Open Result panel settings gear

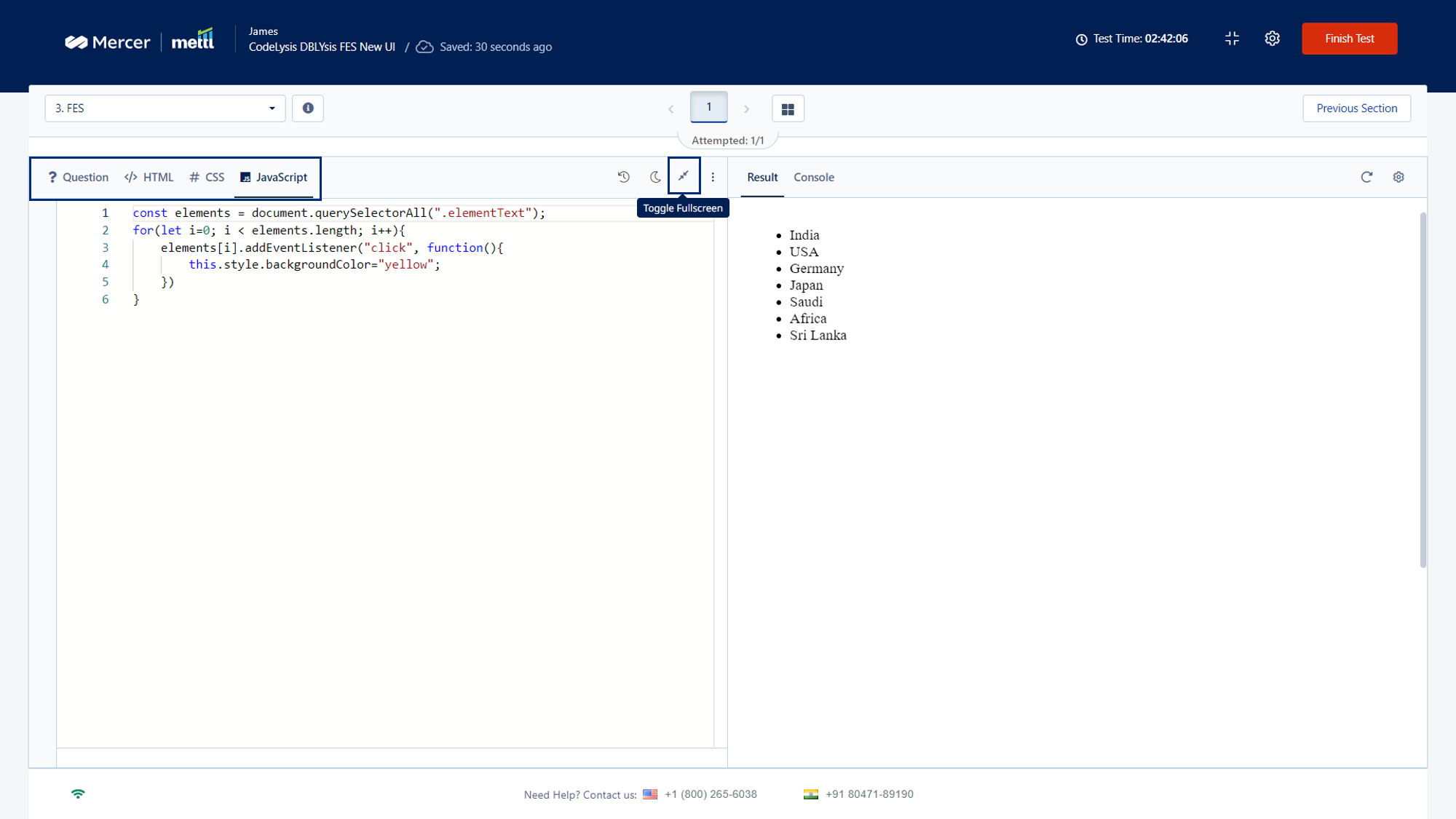click(1398, 177)
